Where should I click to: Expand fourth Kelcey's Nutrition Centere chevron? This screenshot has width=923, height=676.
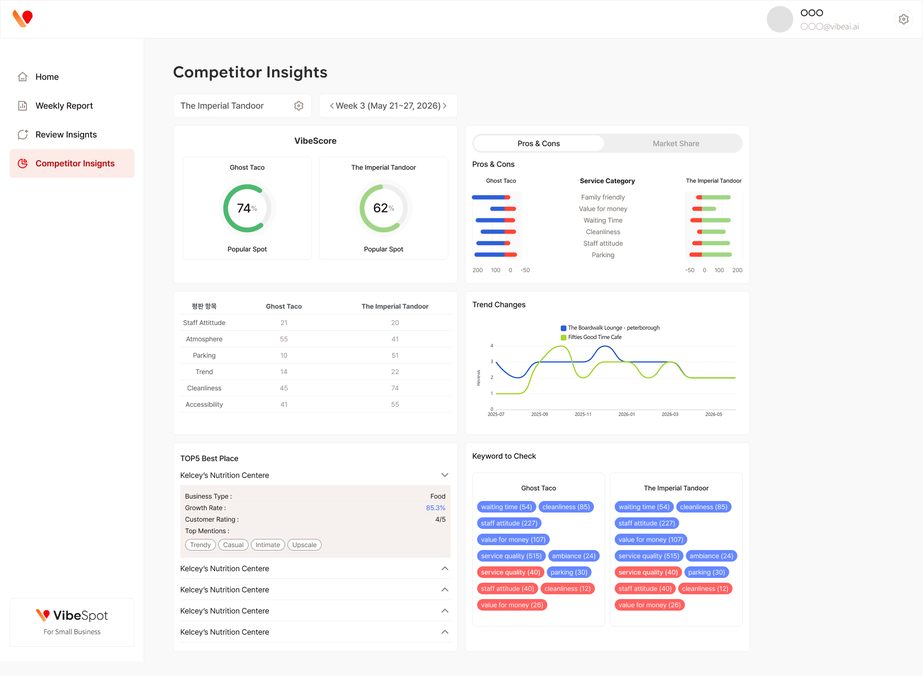pos(444,611)
